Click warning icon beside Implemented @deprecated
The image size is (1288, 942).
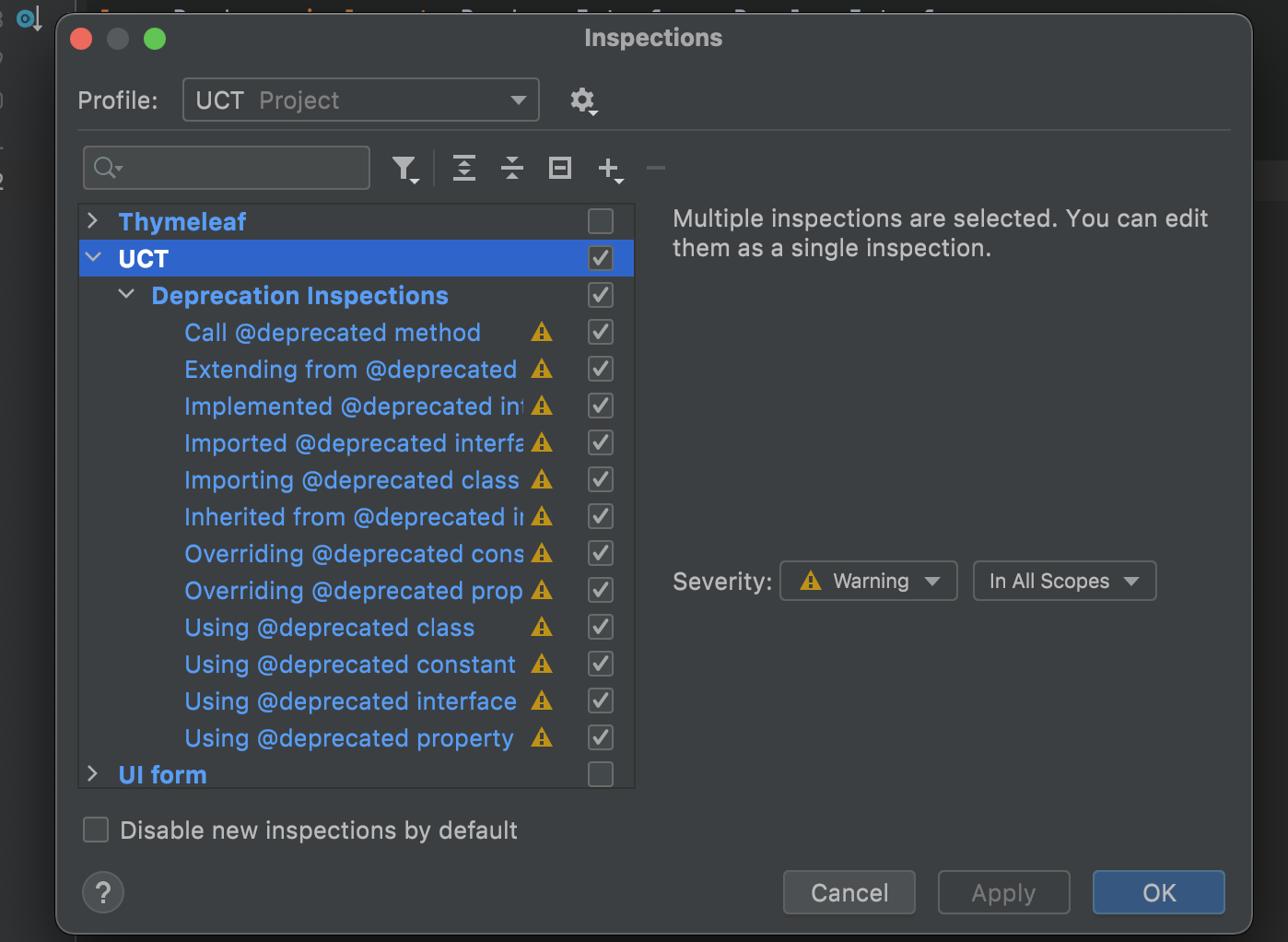tap(542, 406)
